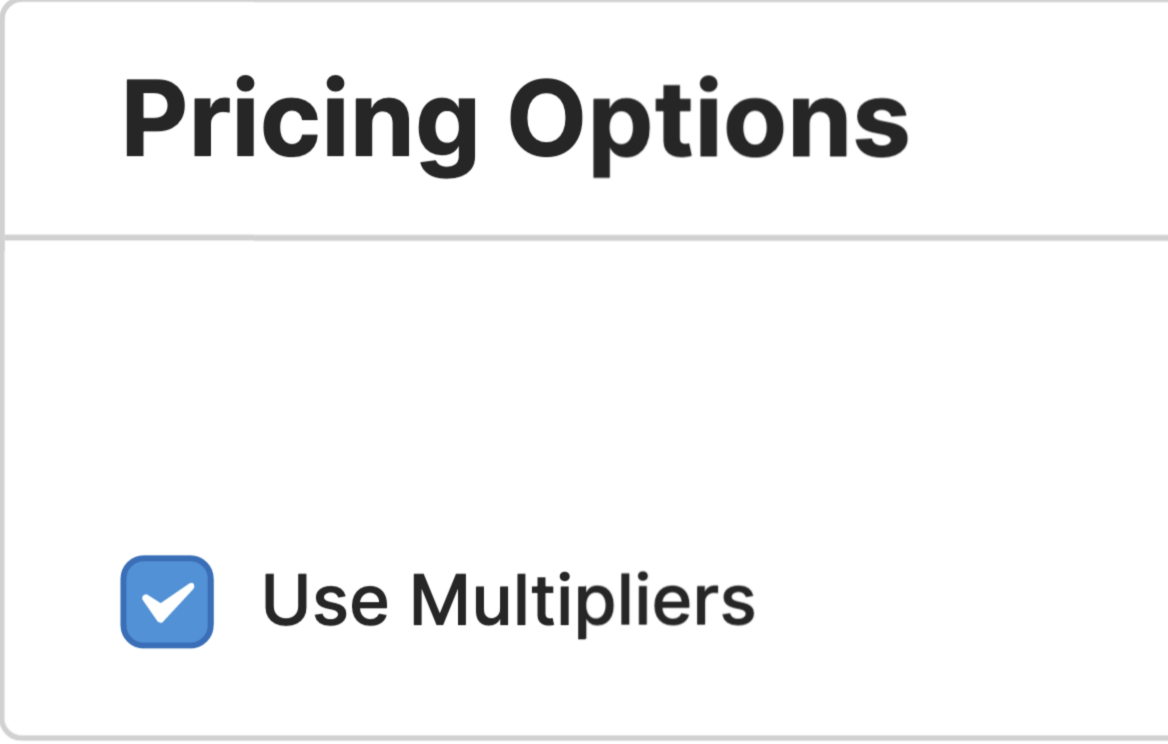Click the Use Multipliers row
The height and width of the screenshot is (744, 1168).
click(x=450, y=598)
